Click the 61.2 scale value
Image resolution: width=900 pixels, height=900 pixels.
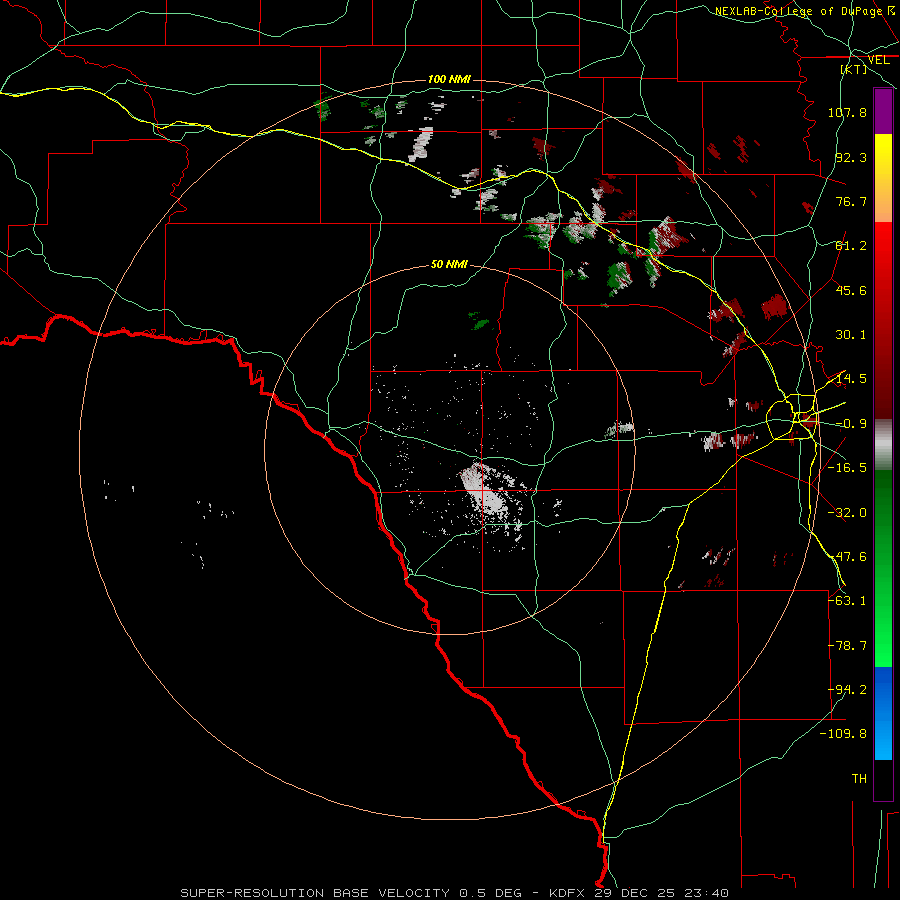pyautogui.click(x=851, y=246)
